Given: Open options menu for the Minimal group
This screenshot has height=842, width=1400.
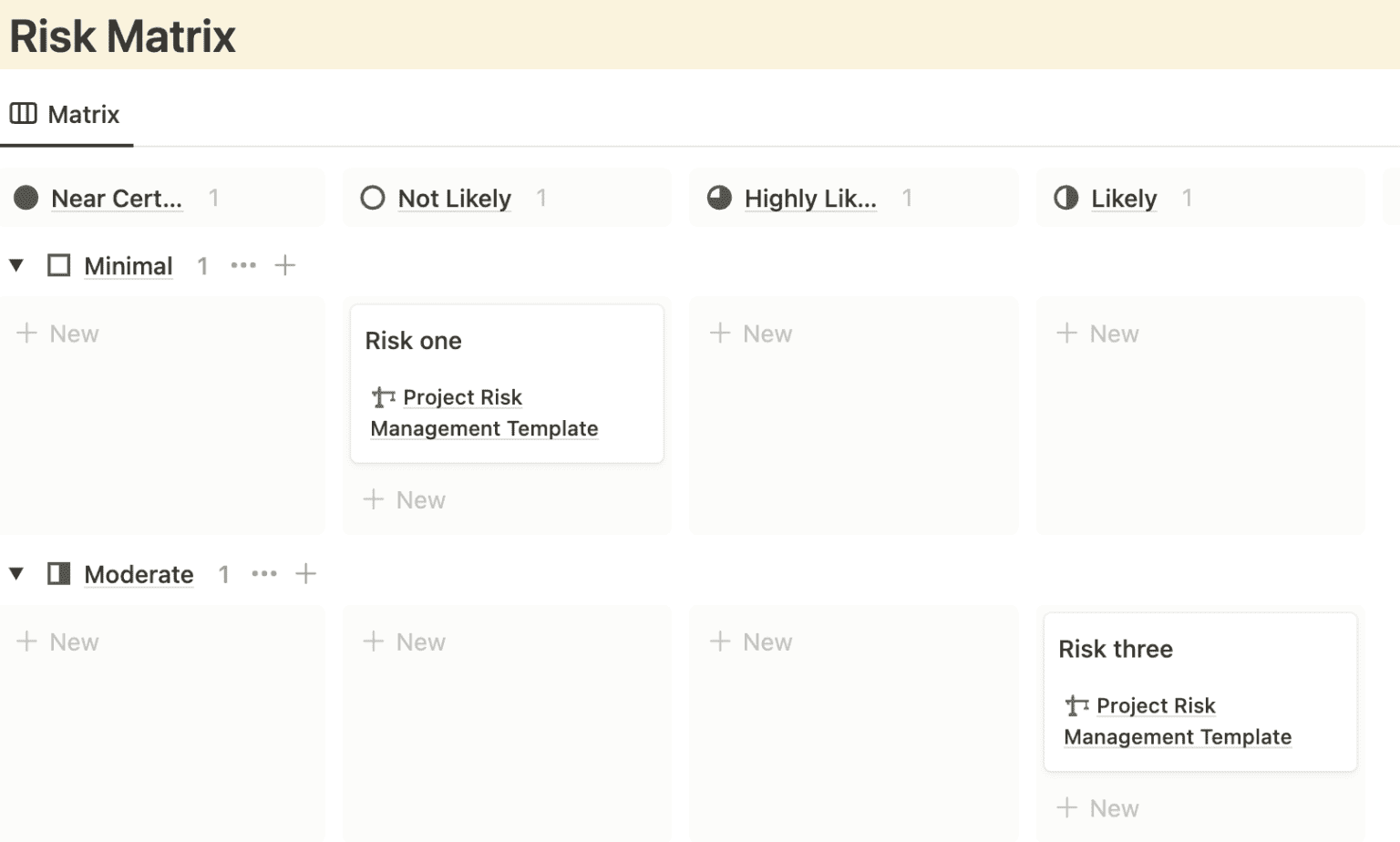Looking at the screenshot, I should (x=243, y=265).
